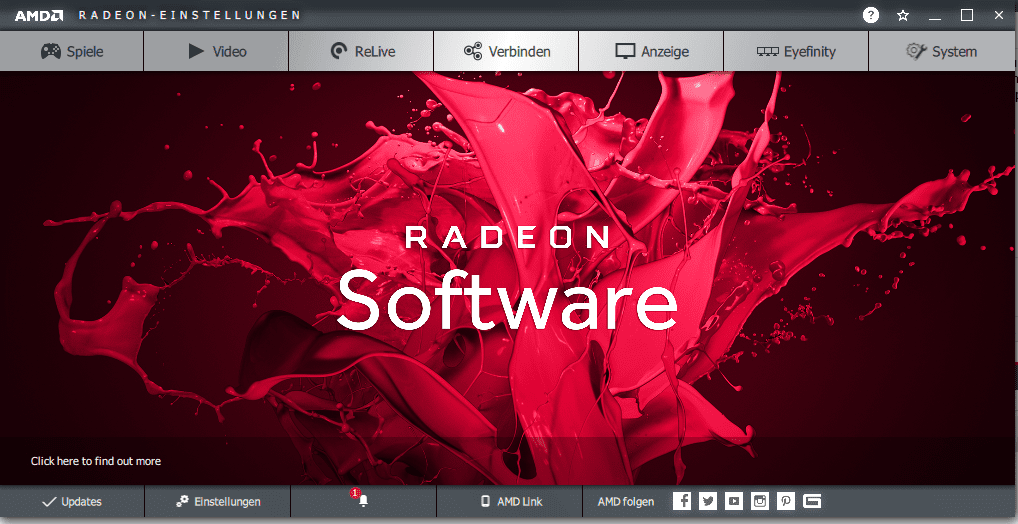Open AMD's Twitter page
The image size is (1018, 524).
[708, 501]
